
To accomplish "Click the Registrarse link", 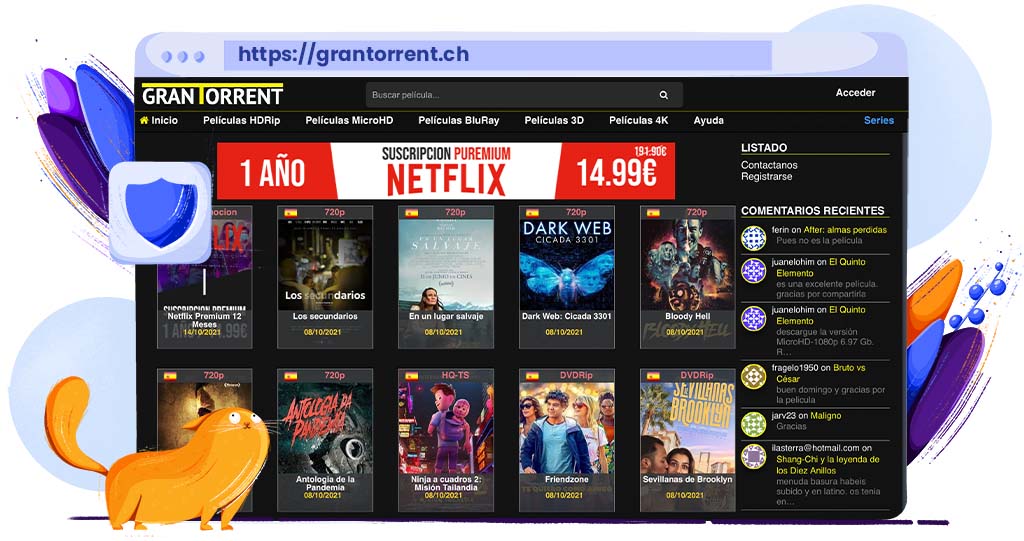I will [x=767, y=176].
